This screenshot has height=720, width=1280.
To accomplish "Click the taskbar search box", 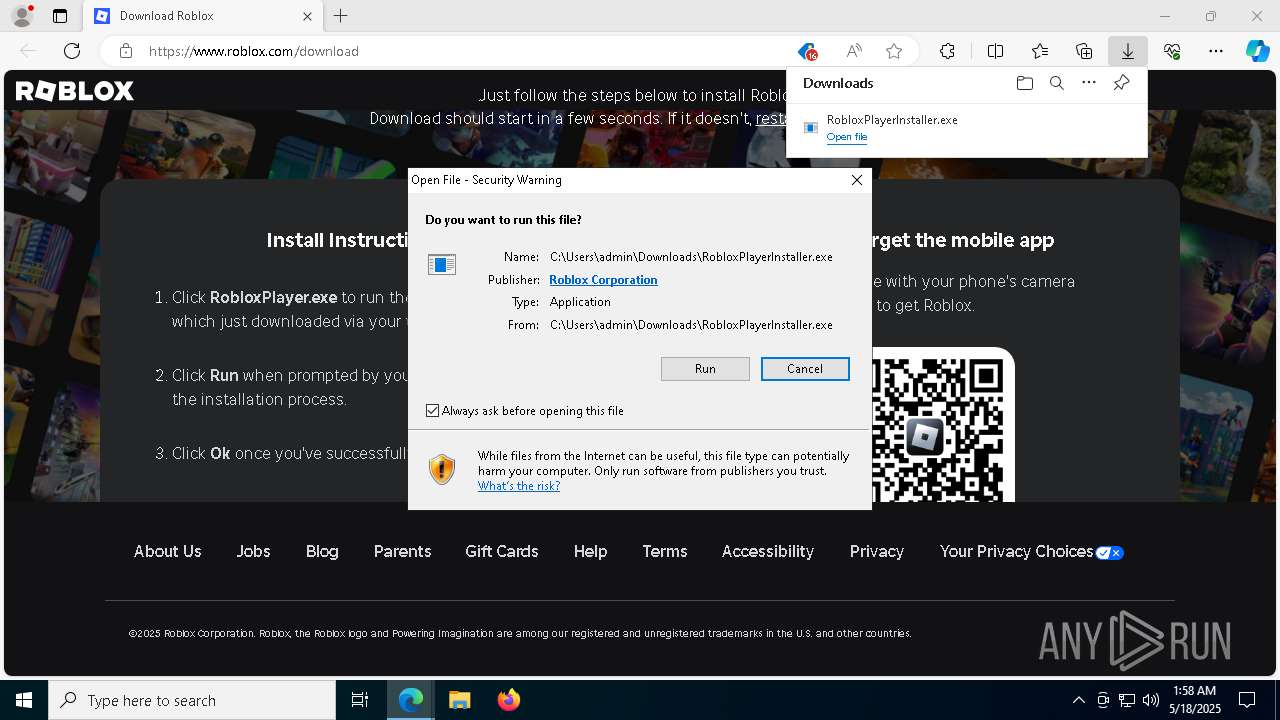I will tap(192, 700).
